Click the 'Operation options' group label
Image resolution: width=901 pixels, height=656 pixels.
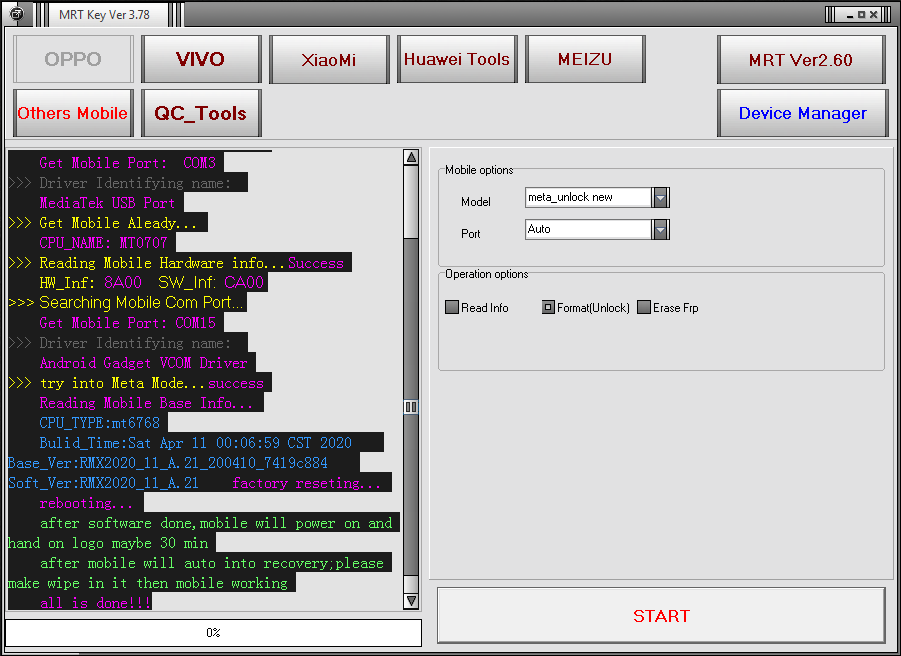(487, 274)
